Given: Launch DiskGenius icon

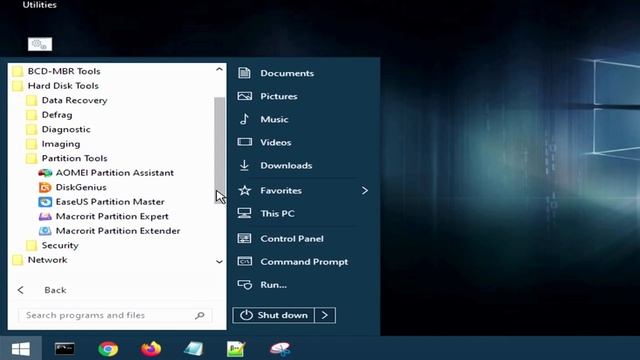Looking at the screenshot, I should (x=45, y=187).
